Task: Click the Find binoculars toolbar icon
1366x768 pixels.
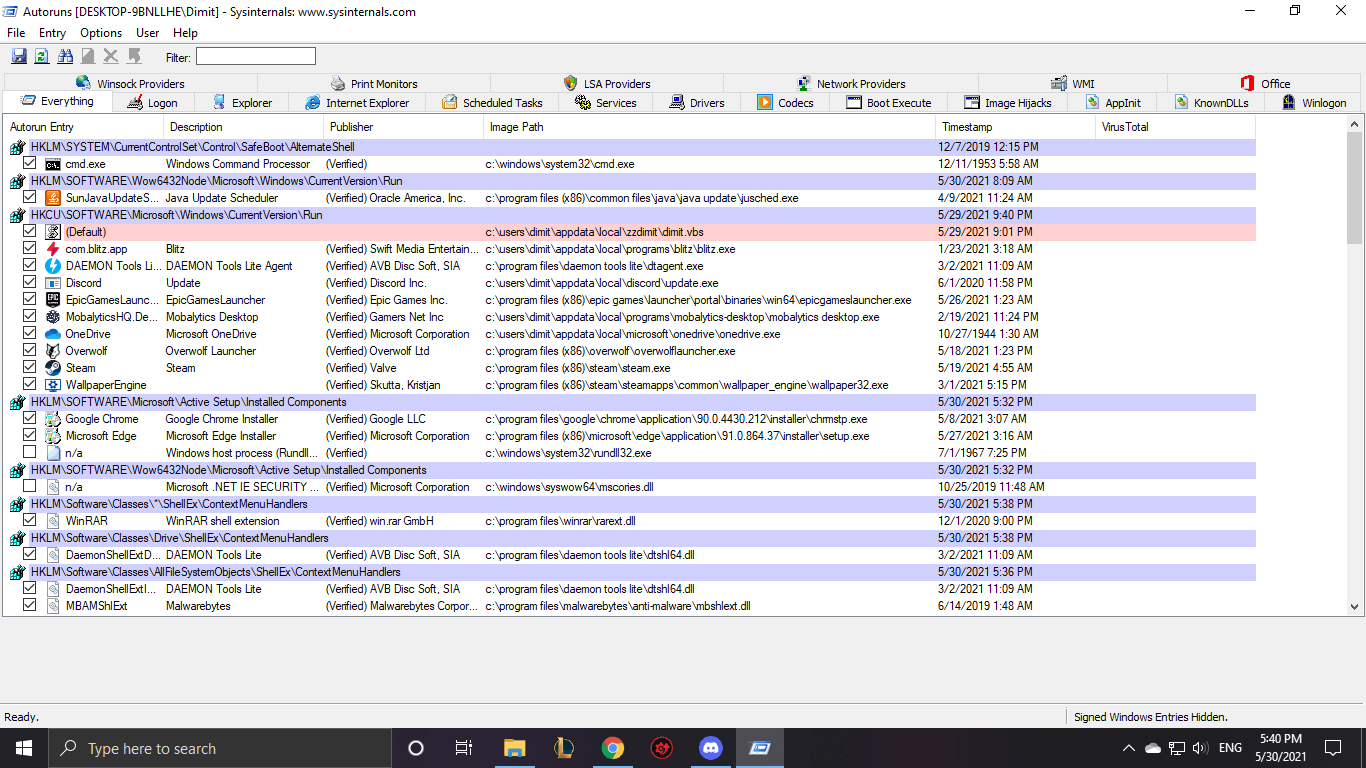Action: pyautogui.click(x=65, y=57)
